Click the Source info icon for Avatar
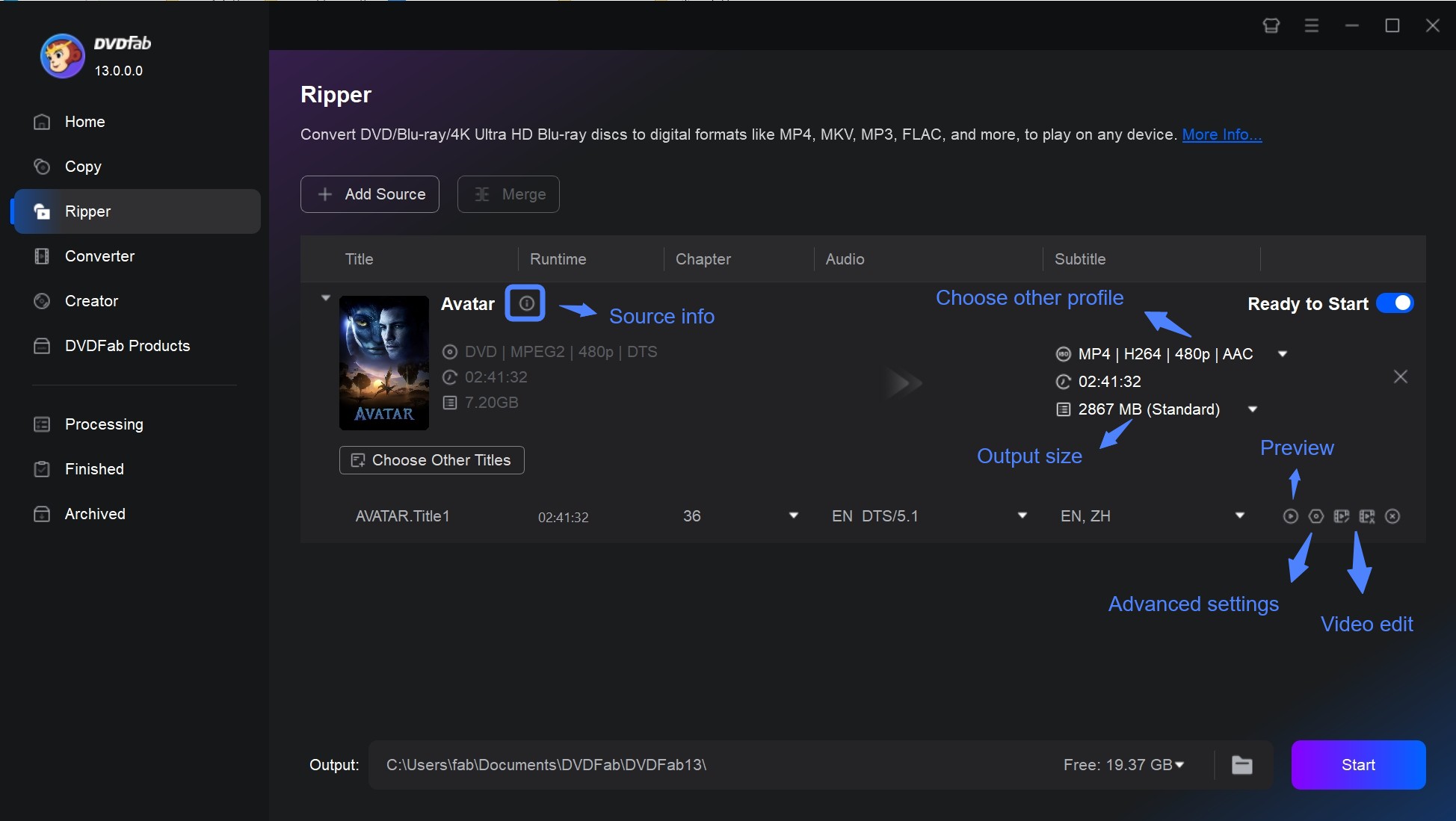This screenshot has height=821, width=1456. pos(524,302)
